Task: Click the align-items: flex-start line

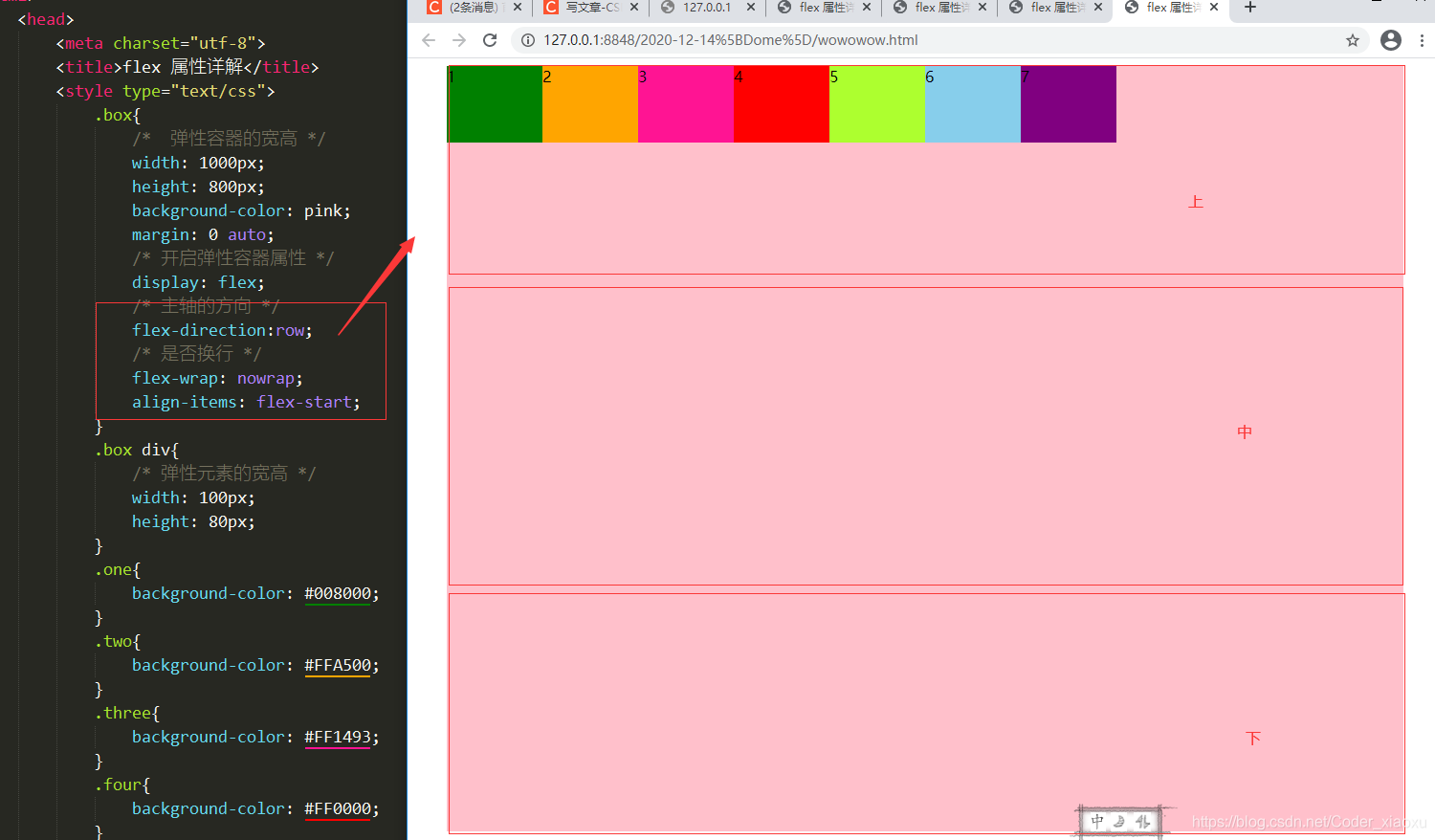Action: click(x=246, y=402)
